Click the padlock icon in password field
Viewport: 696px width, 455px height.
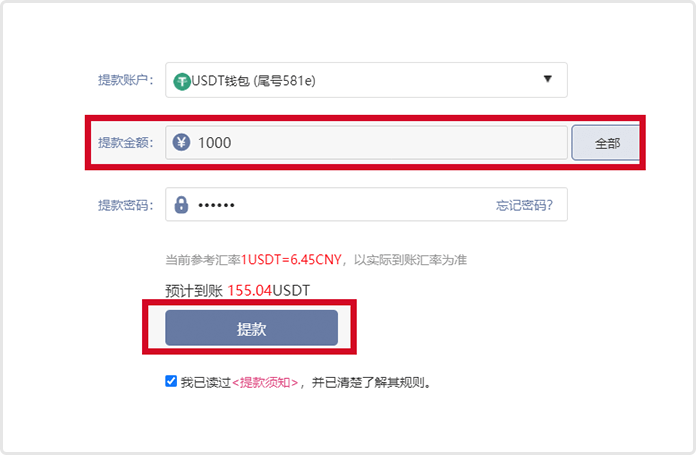[x=181, y=205]
